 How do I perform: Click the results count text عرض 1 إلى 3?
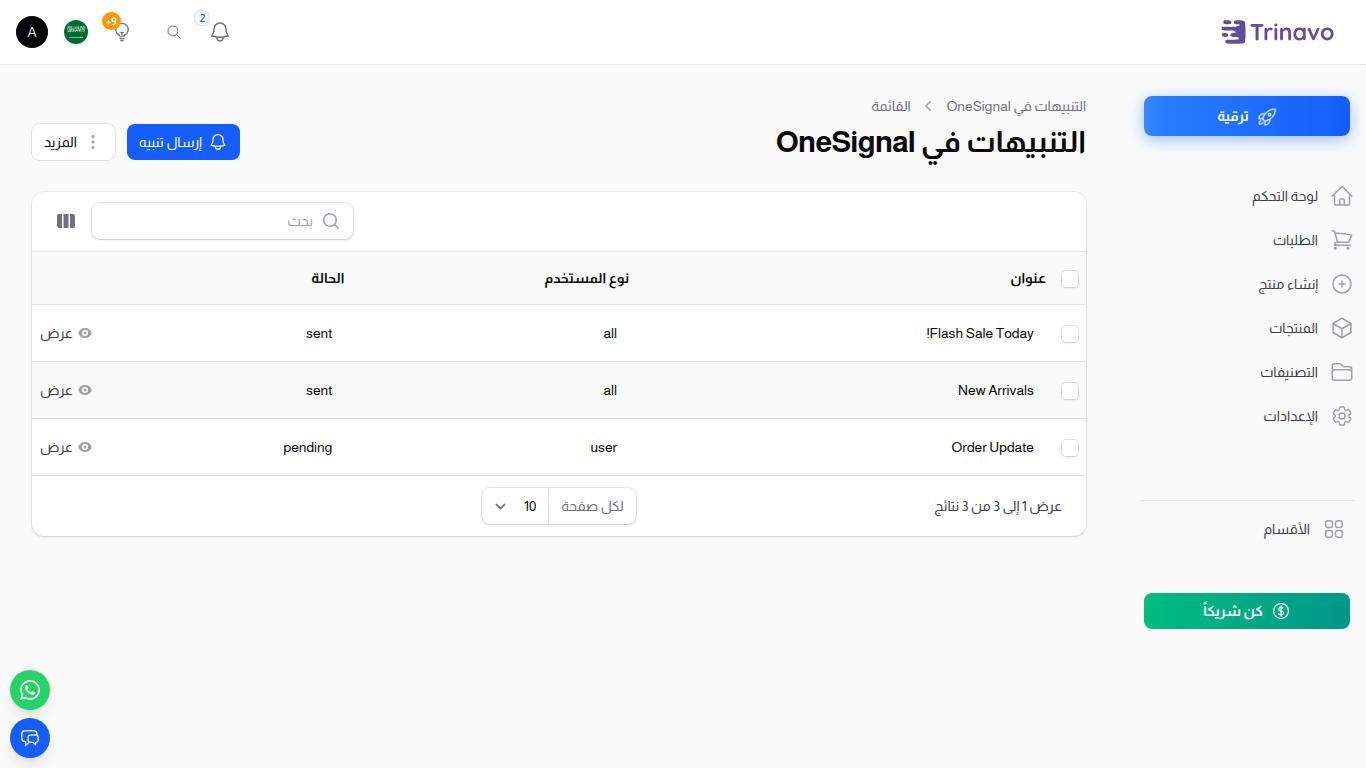[998, 507]
